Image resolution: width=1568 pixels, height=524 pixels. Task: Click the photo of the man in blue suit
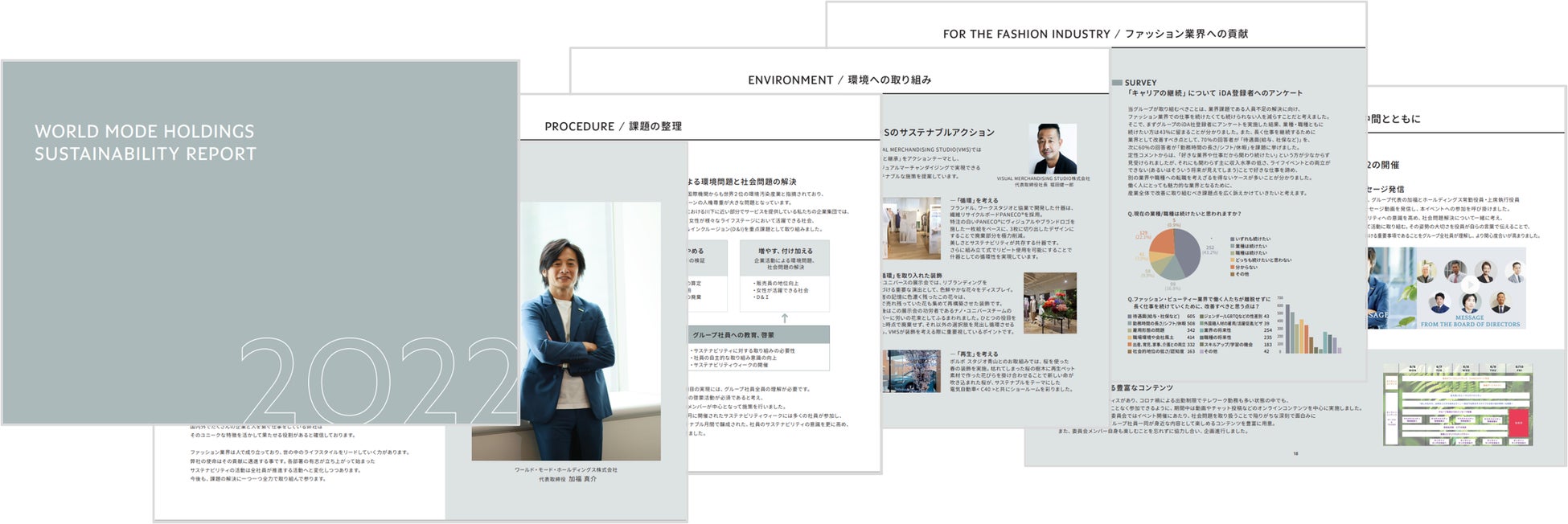click(x=566, y=331)
